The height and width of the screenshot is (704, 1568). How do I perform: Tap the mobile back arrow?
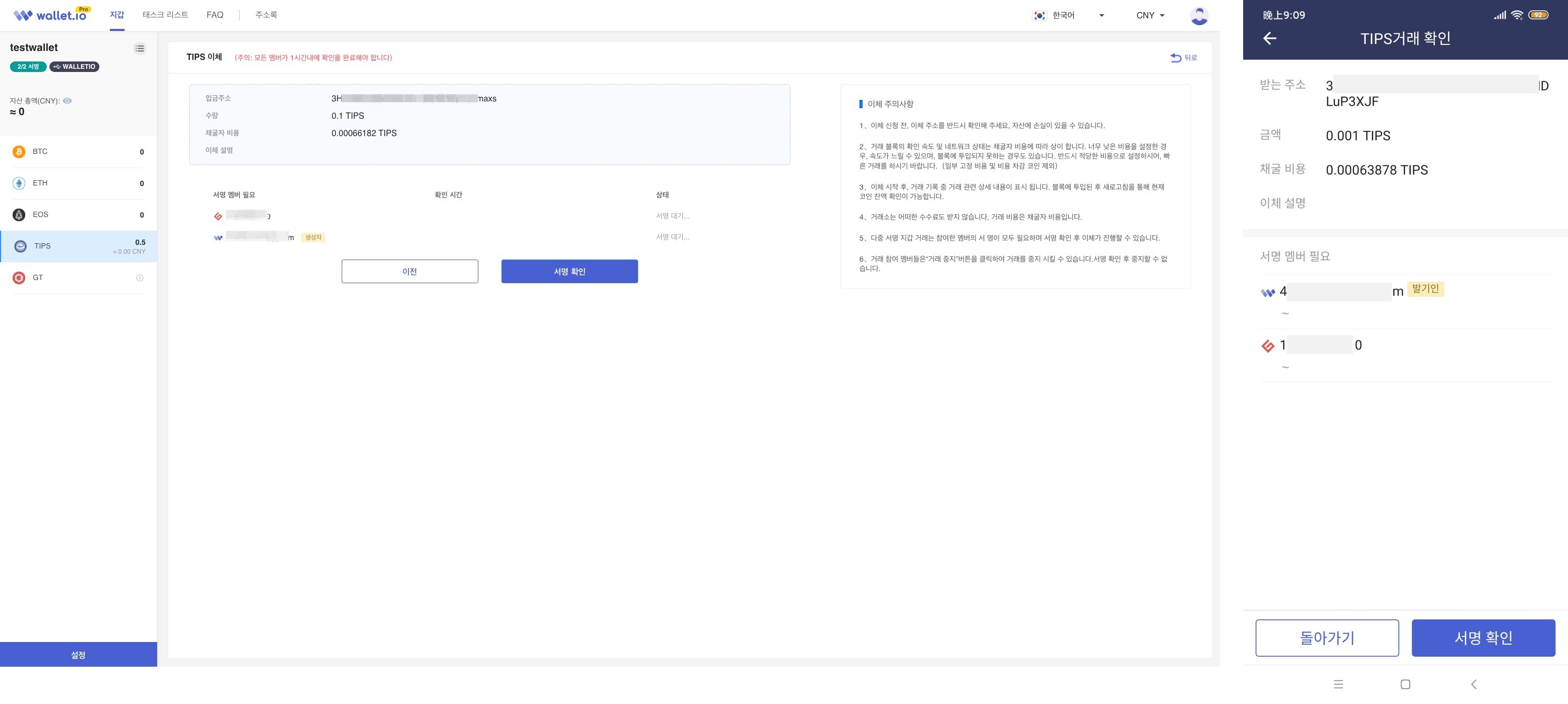[1269, 39]
